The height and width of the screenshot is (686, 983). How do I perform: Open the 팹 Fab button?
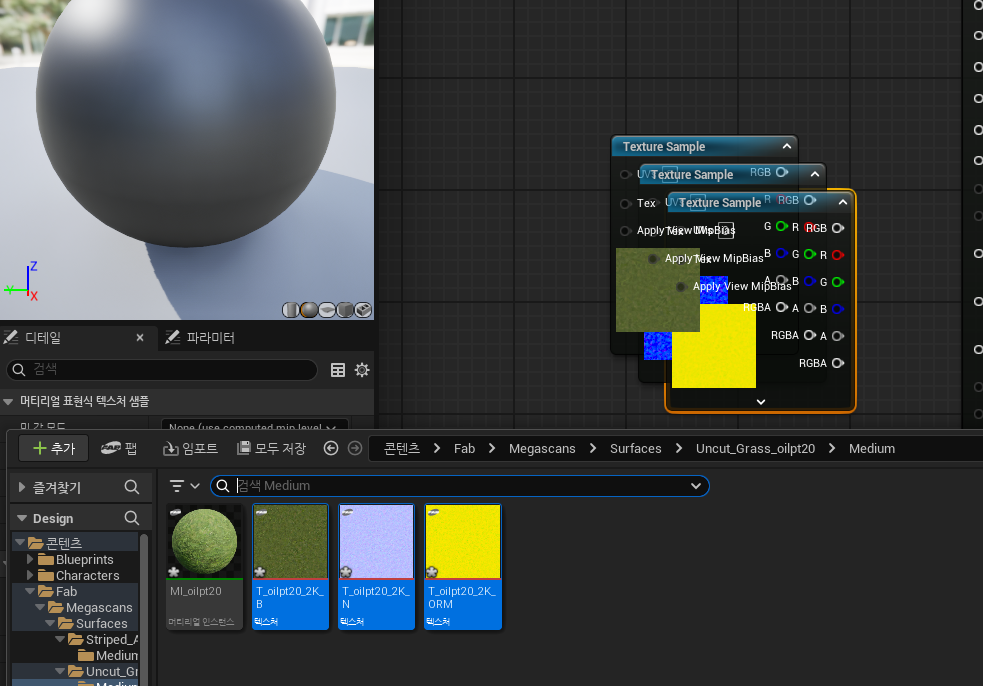click(x=119, y=448)
